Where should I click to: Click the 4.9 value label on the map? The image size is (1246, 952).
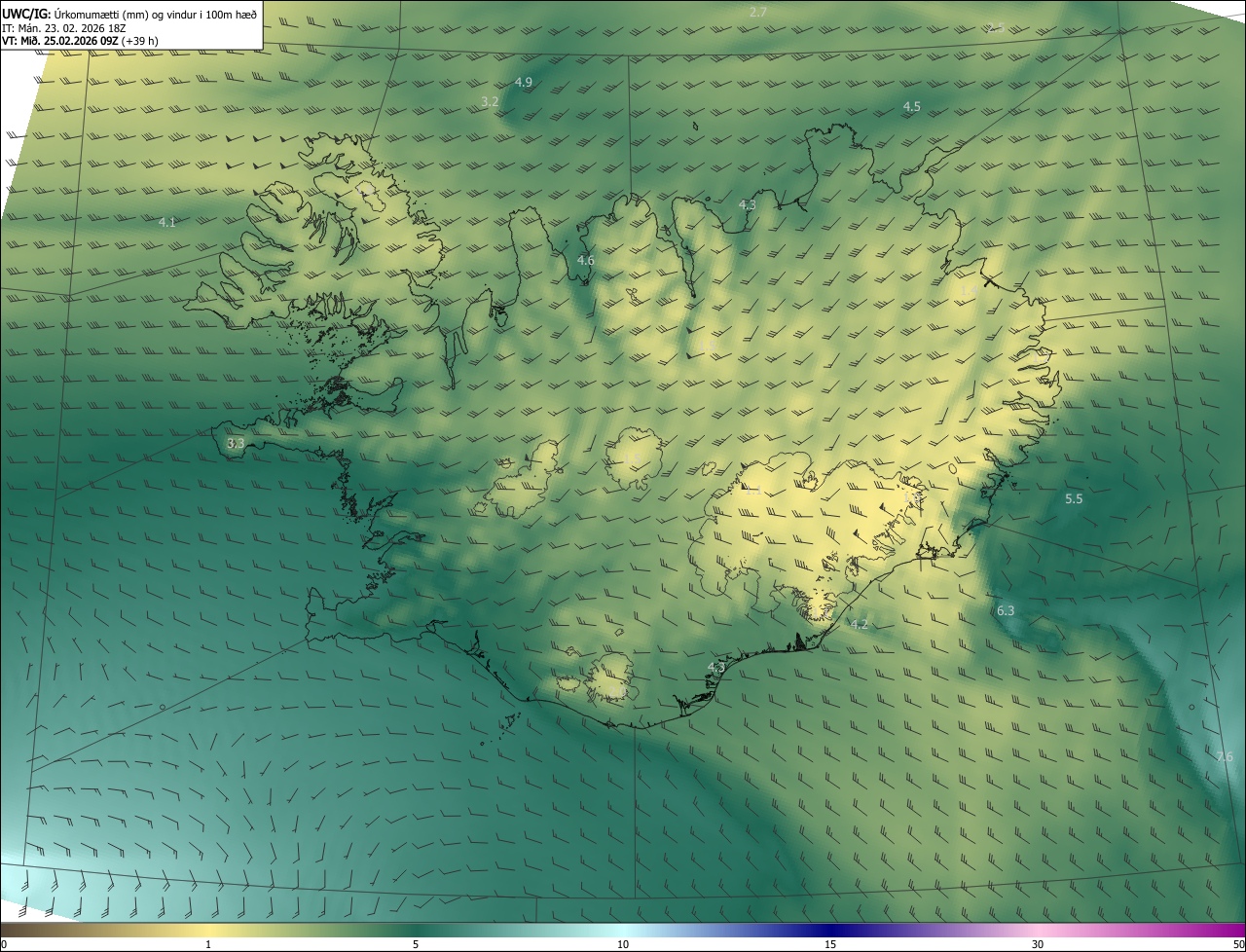click(524, 82)
